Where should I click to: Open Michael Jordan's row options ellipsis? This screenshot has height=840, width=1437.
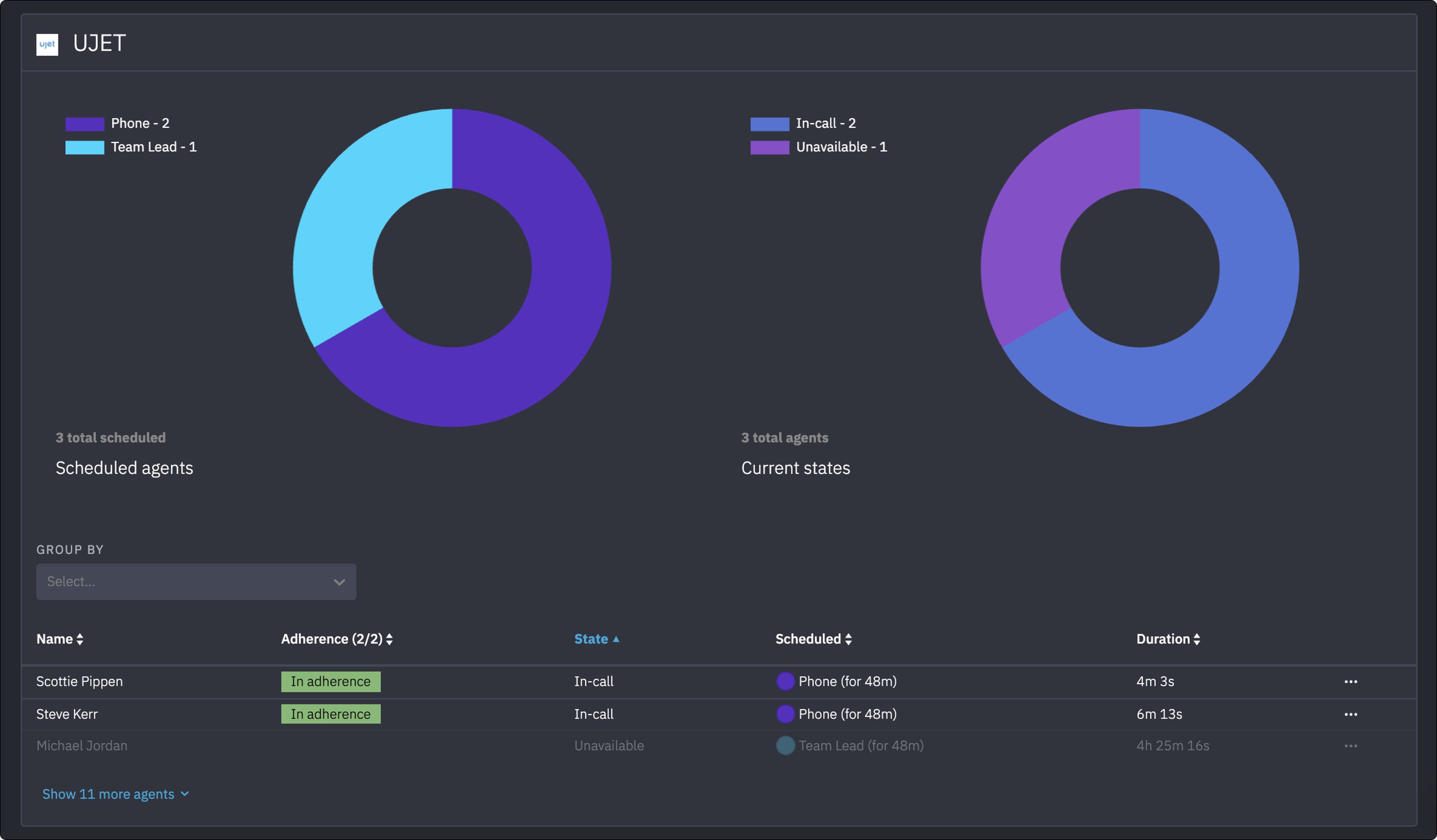point(1350,746)
